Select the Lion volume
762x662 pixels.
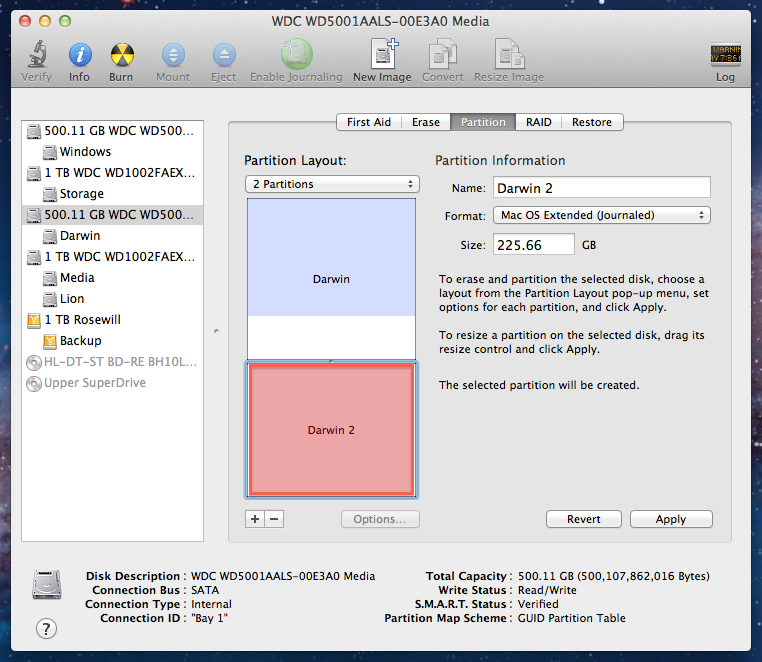112,298
